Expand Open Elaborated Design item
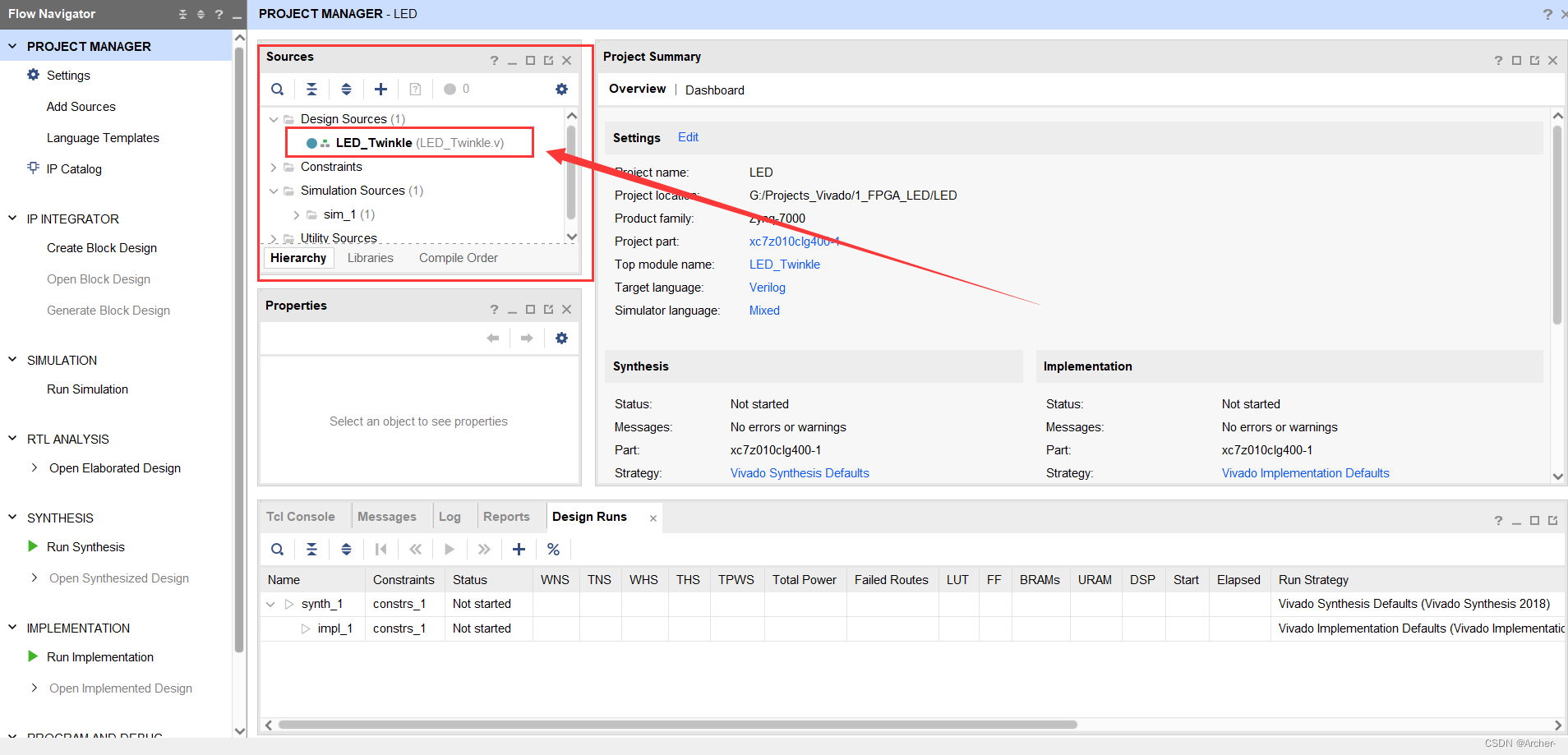Image resolution: width=1568 pixels, height=755 pixels. (x=34, y=467)
